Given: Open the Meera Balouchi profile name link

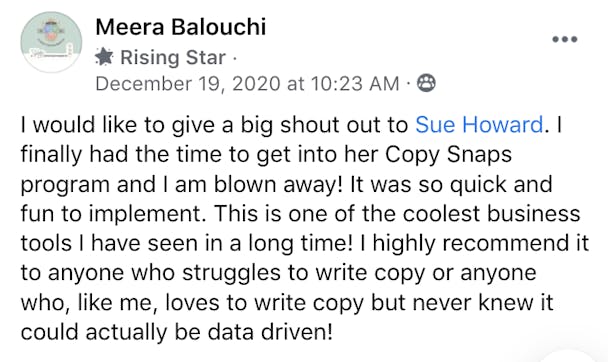Looking at the screenshot, I should [x=181, y=27].
